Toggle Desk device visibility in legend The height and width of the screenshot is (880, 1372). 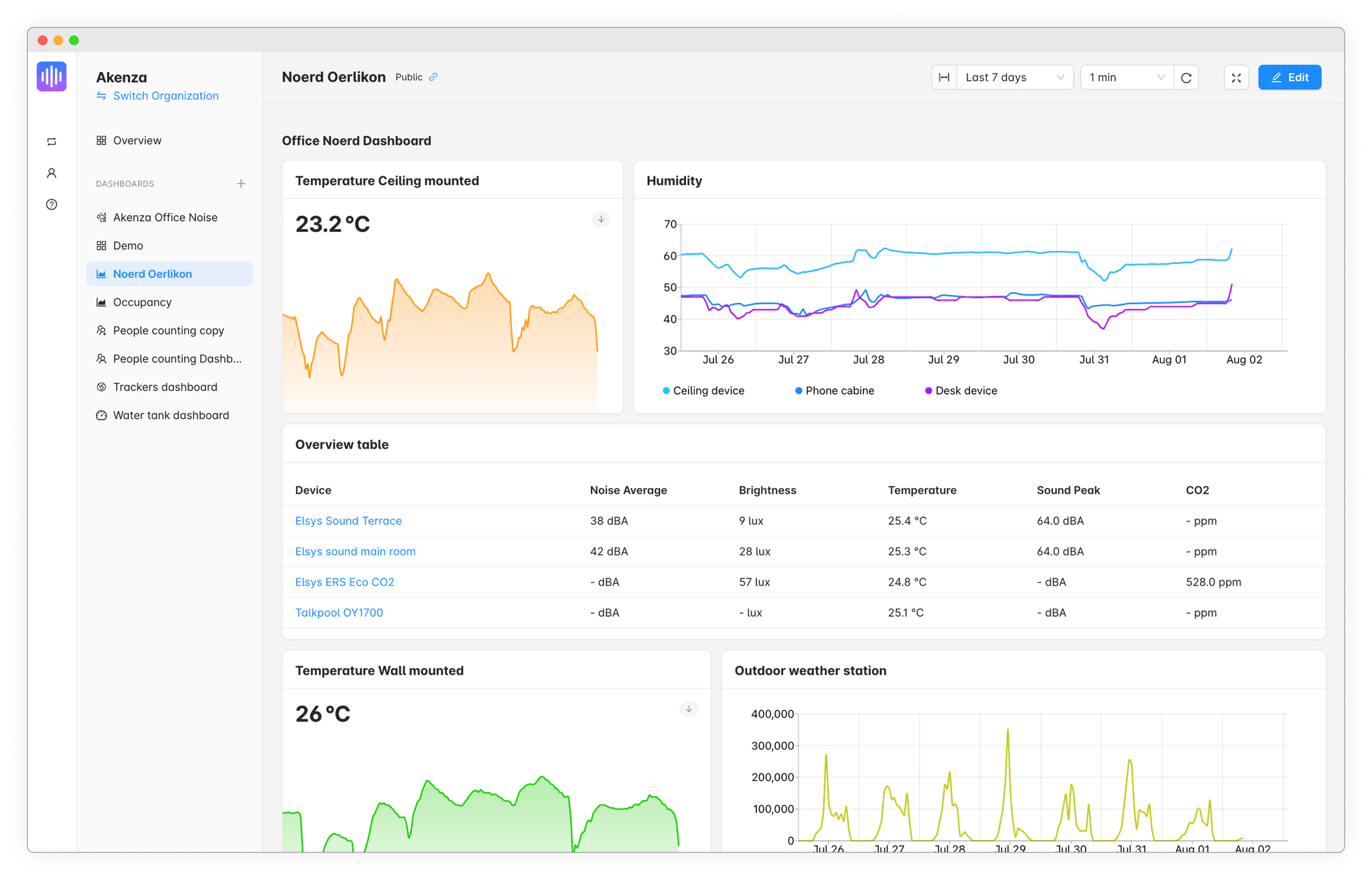pyautogui.click(x=962, y=390)
